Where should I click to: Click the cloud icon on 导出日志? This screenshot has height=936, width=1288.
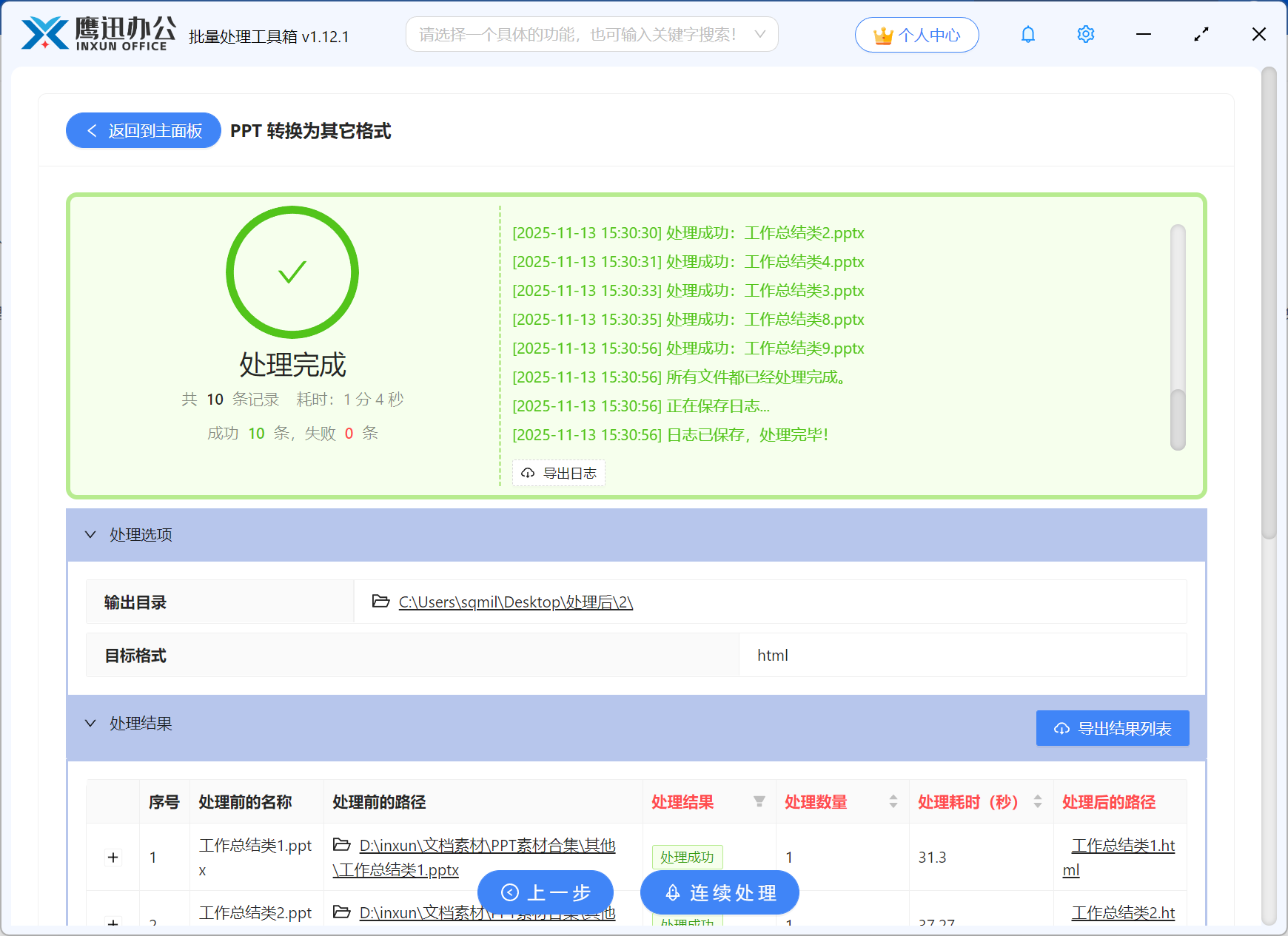click(x=527, y=473)
